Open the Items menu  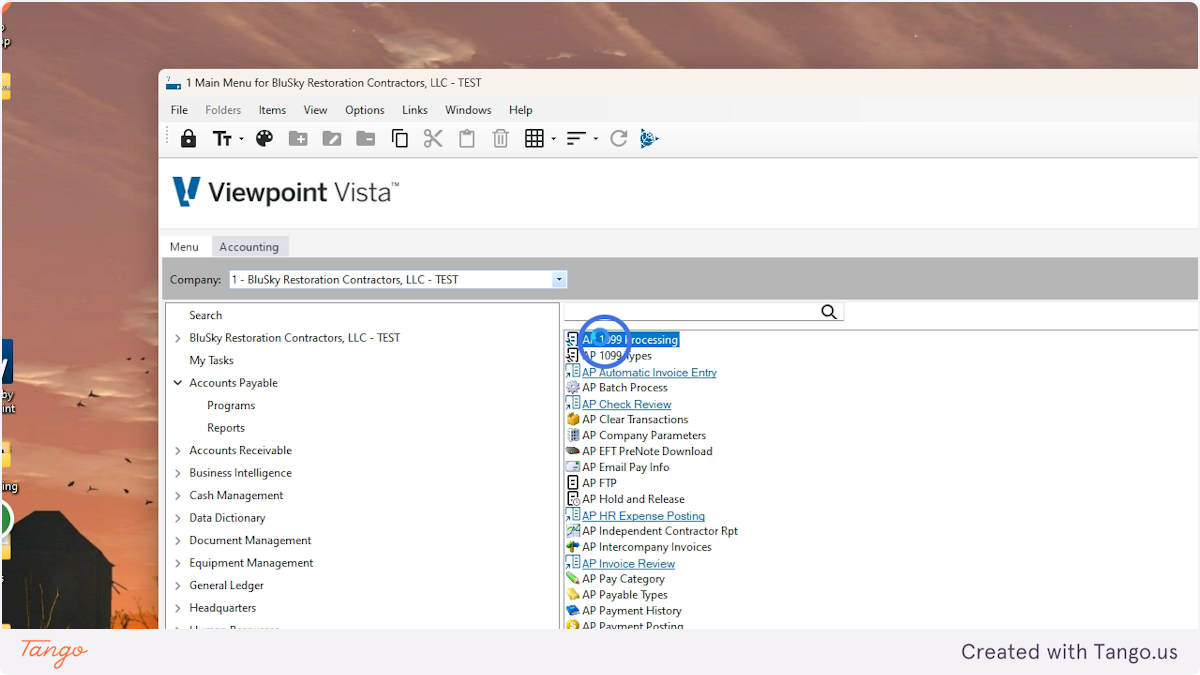272,110
